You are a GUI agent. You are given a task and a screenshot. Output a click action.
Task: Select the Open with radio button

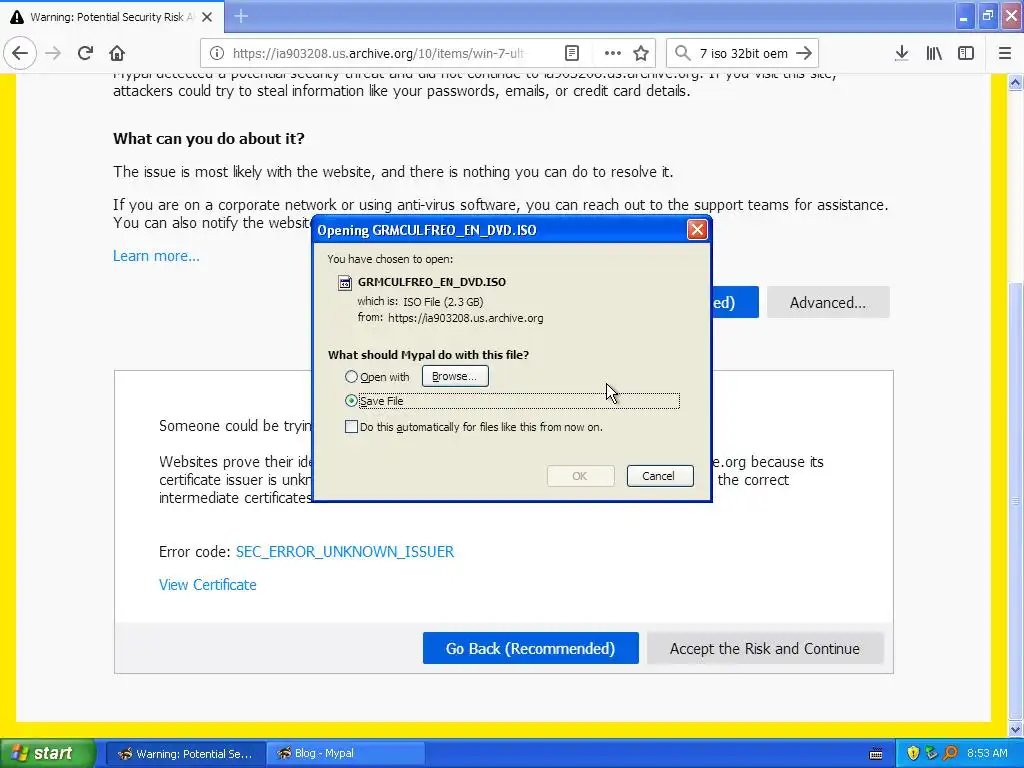click(351, 377)
